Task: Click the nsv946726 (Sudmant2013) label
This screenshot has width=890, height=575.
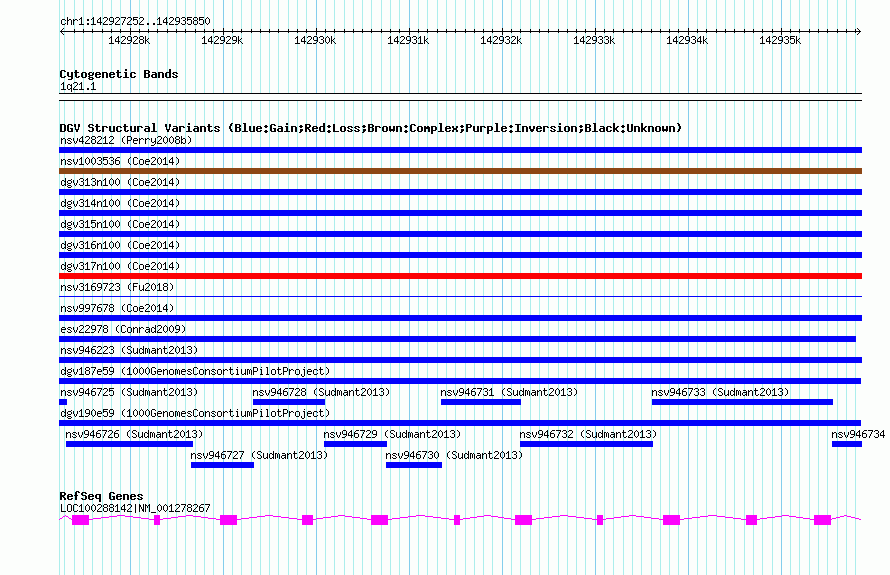Action: click(x=134, y=434)
